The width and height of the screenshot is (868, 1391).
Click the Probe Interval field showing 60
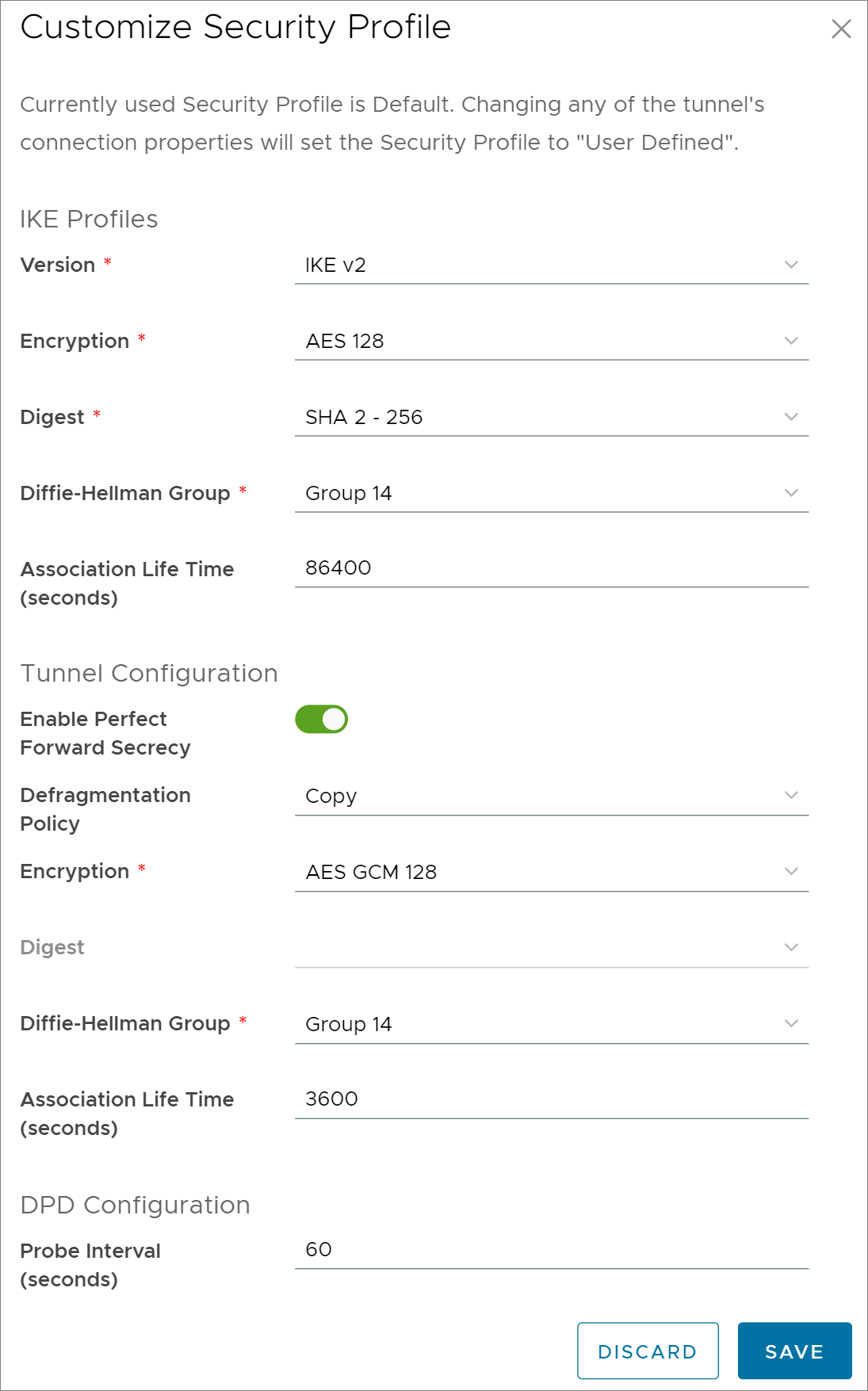click(552, 1250)
